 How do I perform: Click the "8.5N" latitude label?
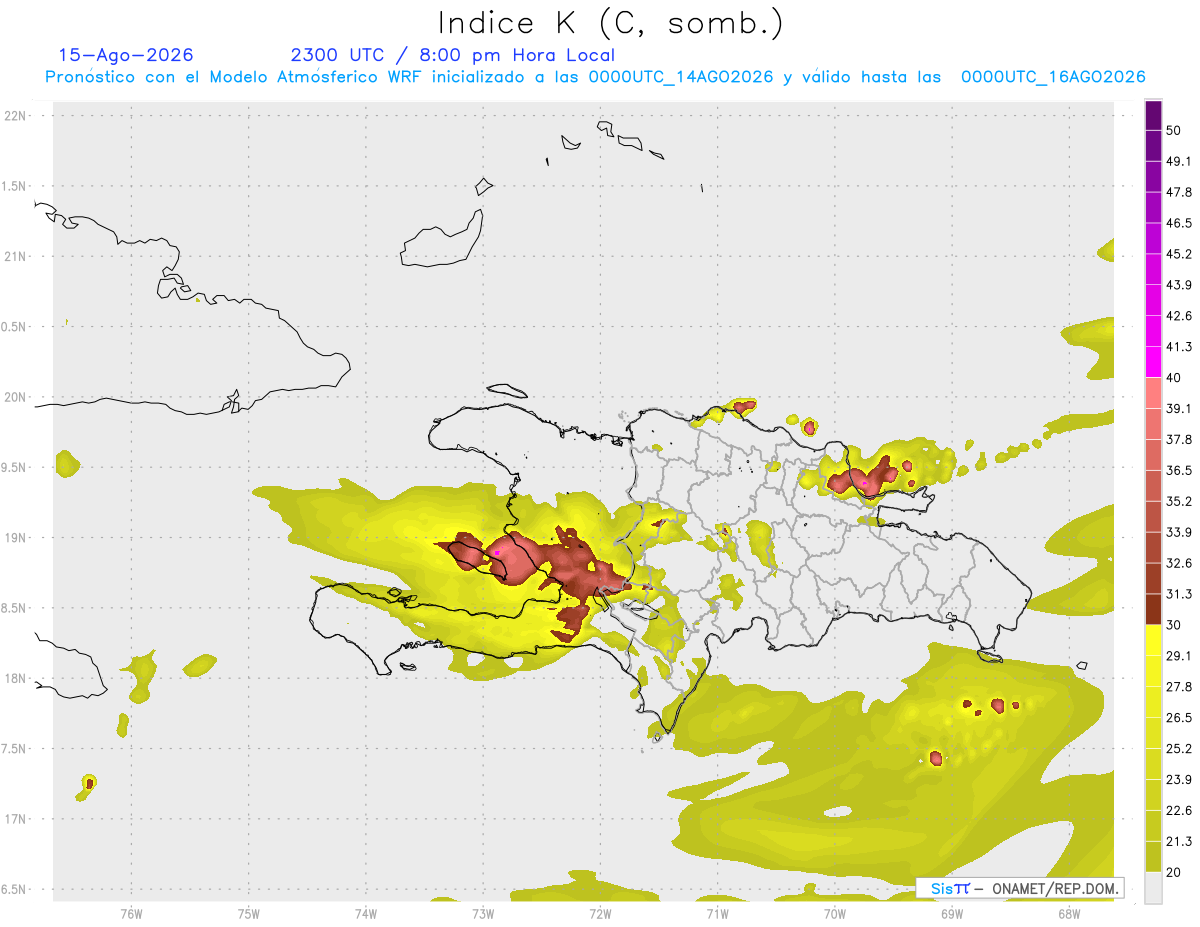[13, 608]
